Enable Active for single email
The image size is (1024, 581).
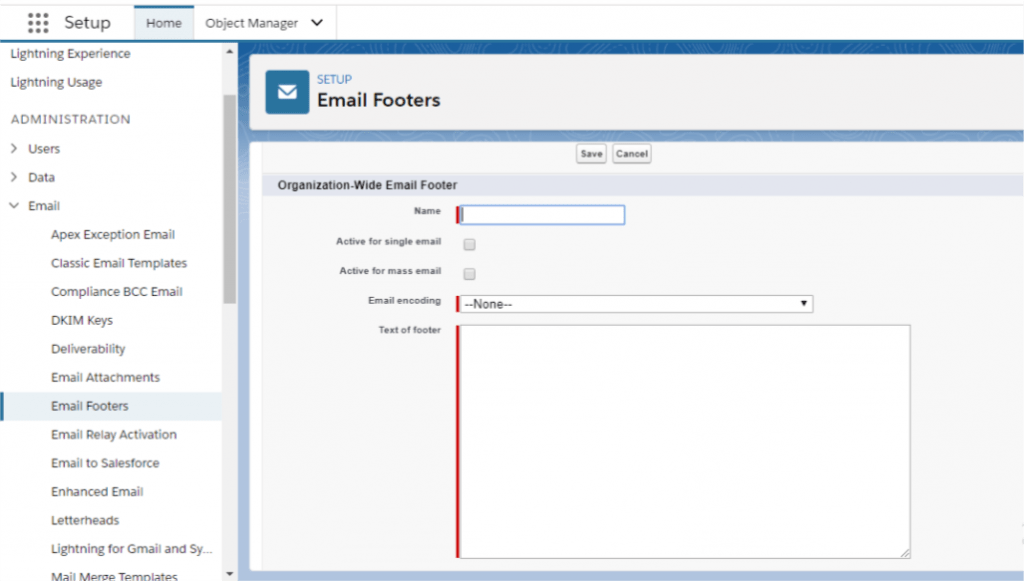(x=468, y=243)
